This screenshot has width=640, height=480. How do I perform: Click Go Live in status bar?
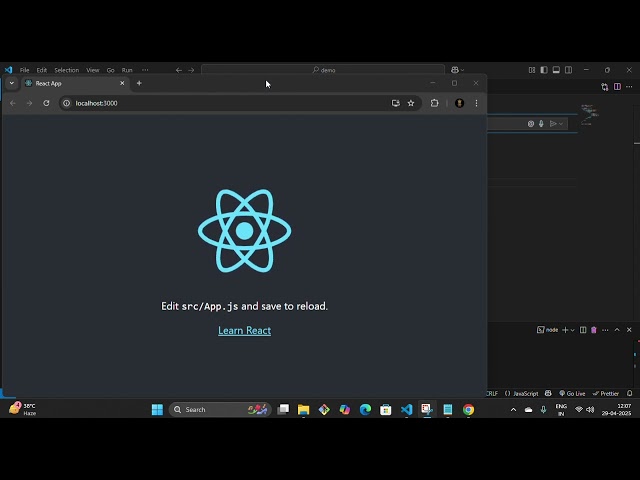pyautogui.click(x=572, y=394)
